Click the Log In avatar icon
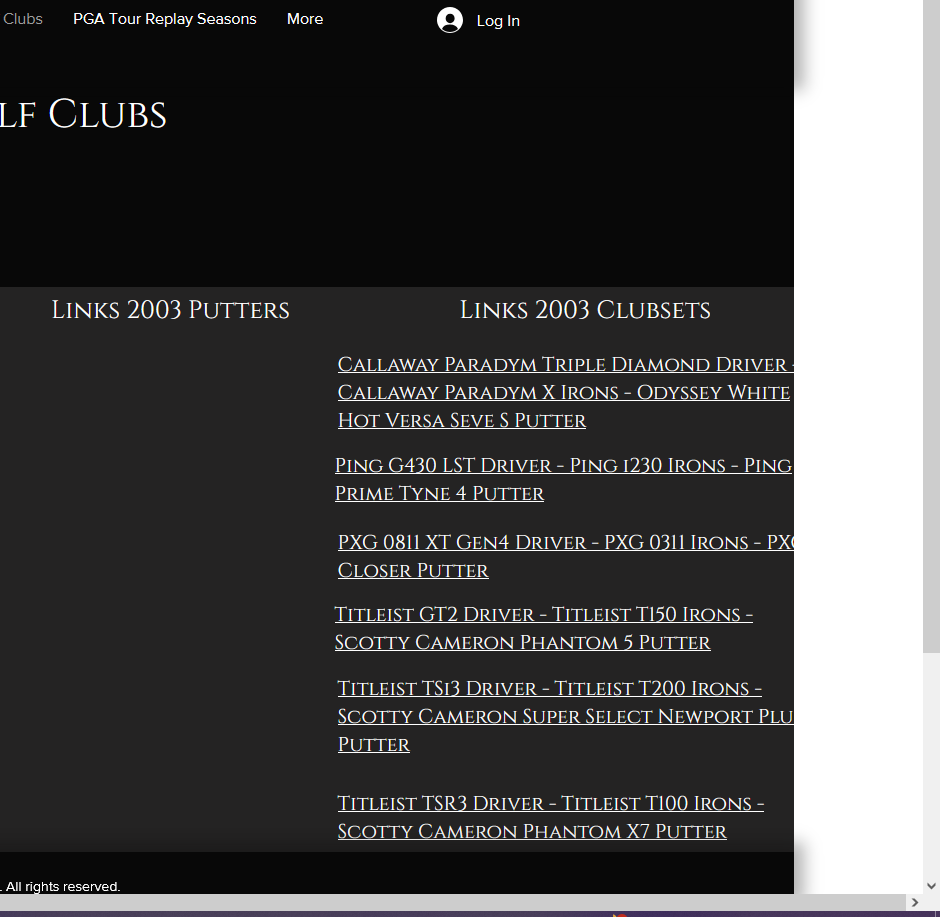This screenshot has height=917, width=940. (x=450, y=20)
